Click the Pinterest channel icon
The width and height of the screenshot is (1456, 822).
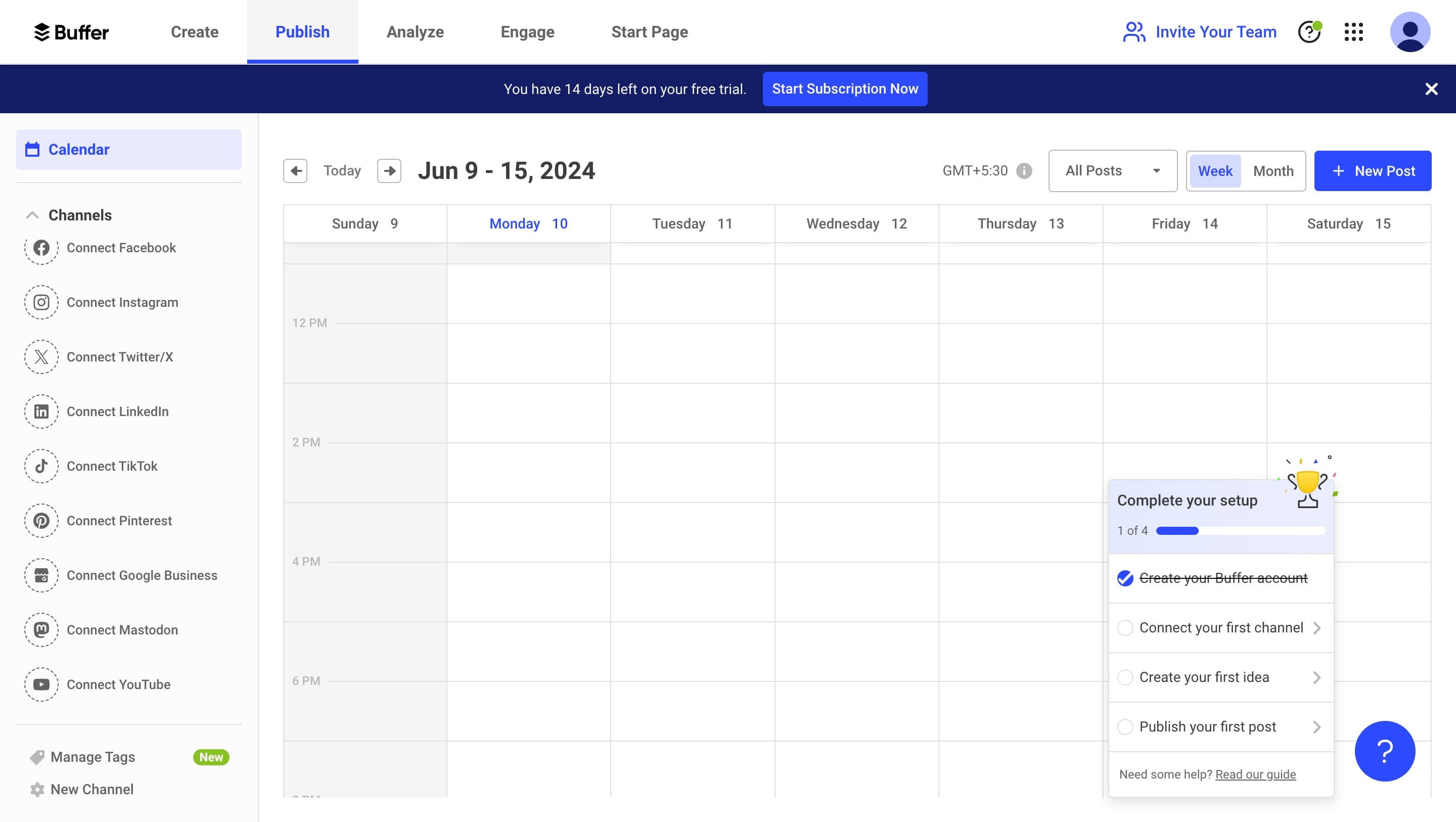pyautogui.click(x=41, y=521)
